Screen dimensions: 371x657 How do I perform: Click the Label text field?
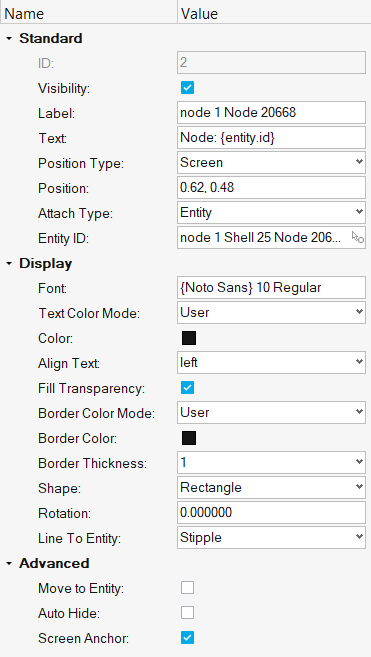tap(271, 113)
